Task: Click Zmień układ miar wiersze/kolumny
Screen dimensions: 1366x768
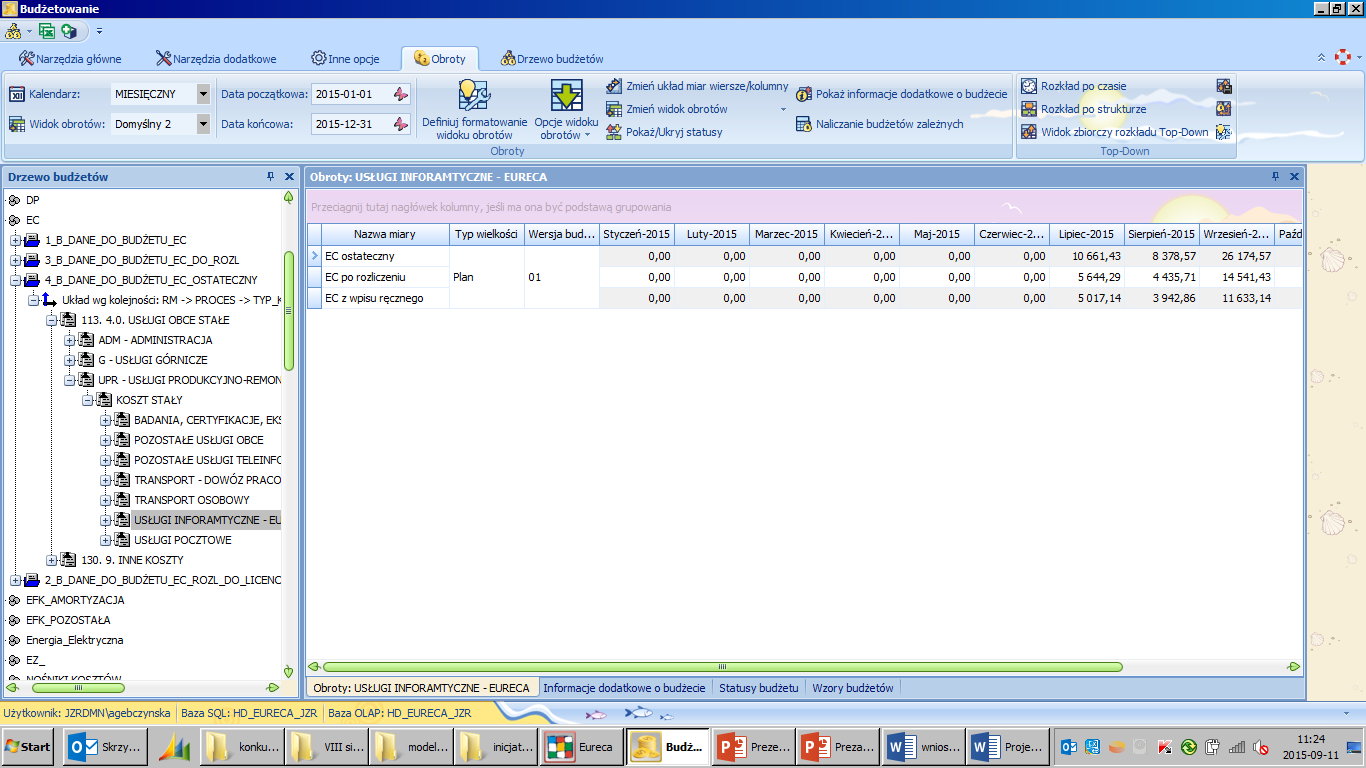Action: pyautogui.click(x=697, y=86)
